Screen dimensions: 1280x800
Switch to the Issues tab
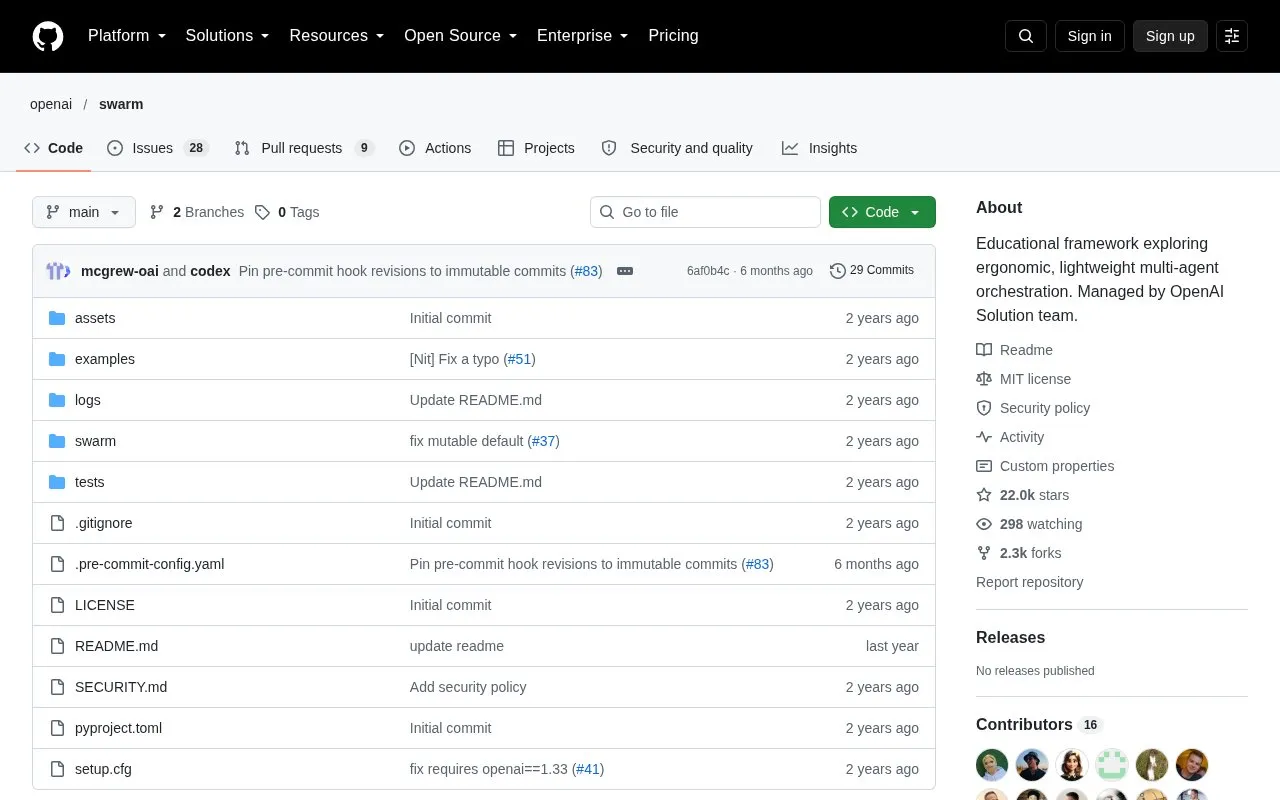tap(157, 148)
